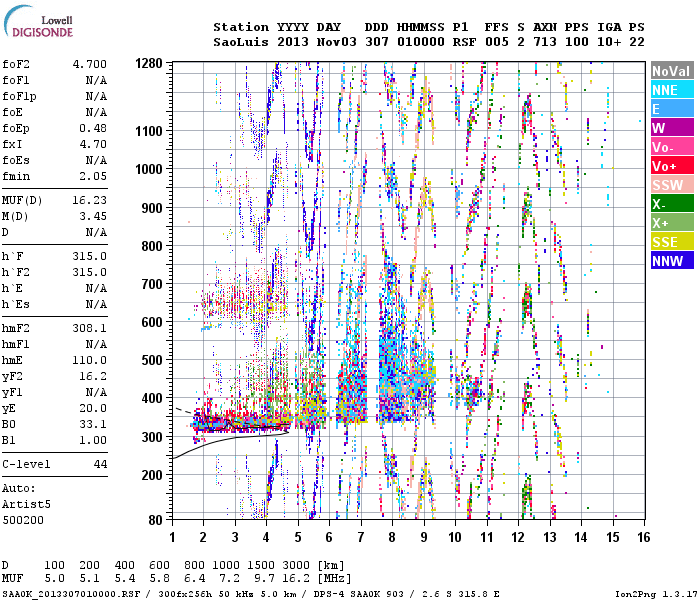Click the fxI value 4.70
The height and width of the screenshot is (600, 700).
(x=93, y=144)
